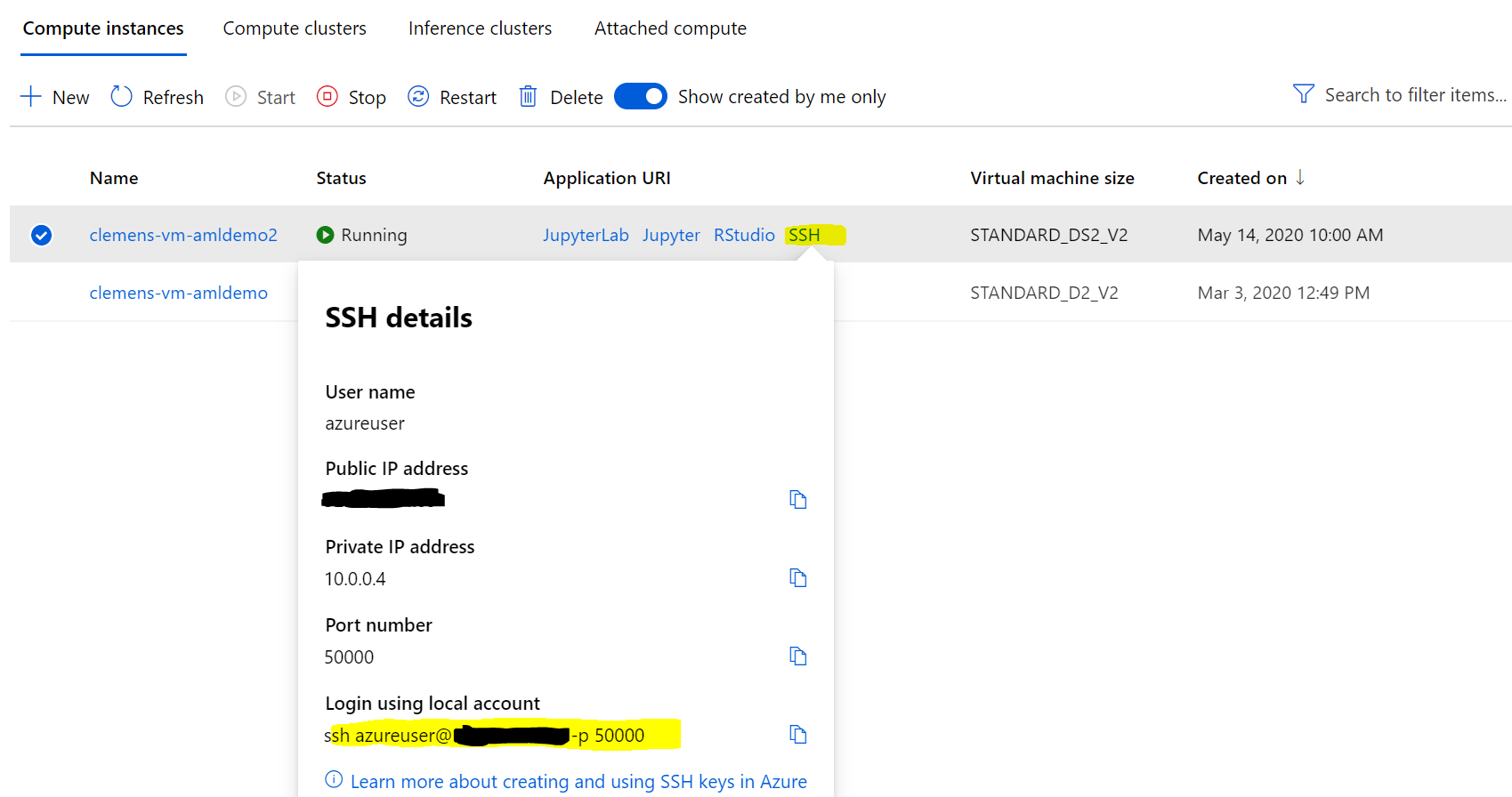Click the Start button label
The width and height of the screenshot is (1512, 797).
[276, 97]
